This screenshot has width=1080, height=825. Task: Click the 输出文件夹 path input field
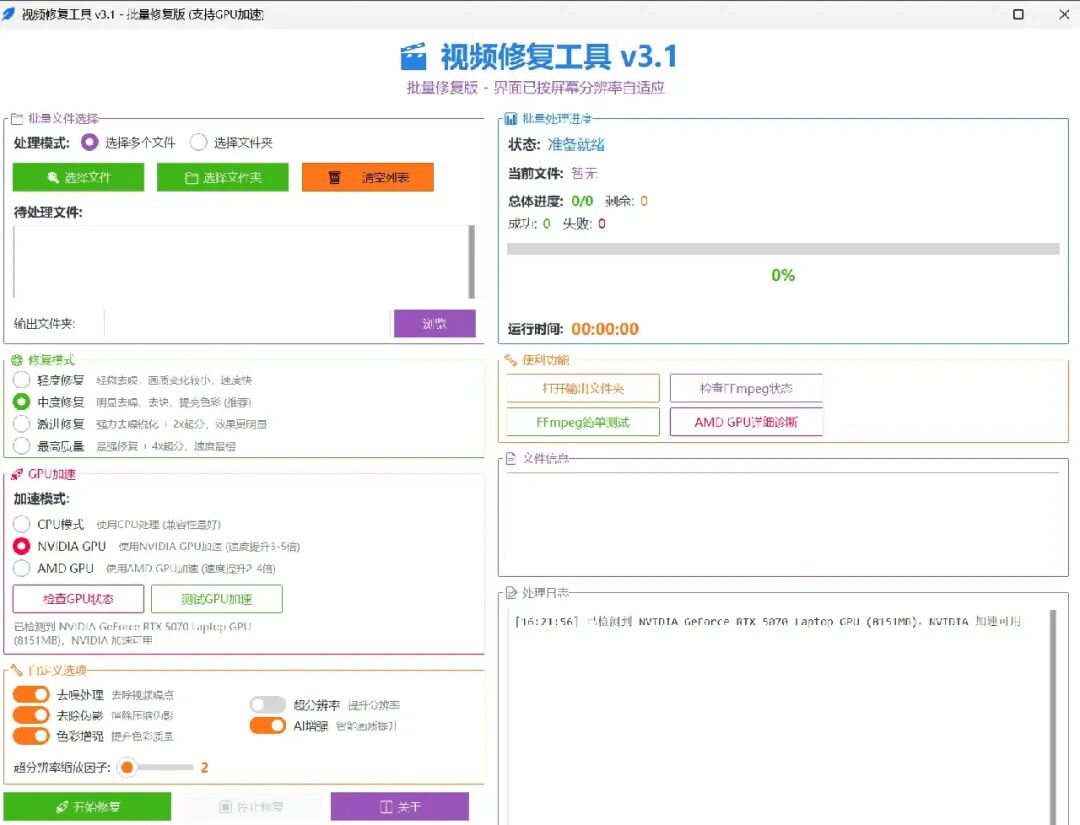[248, 324]
